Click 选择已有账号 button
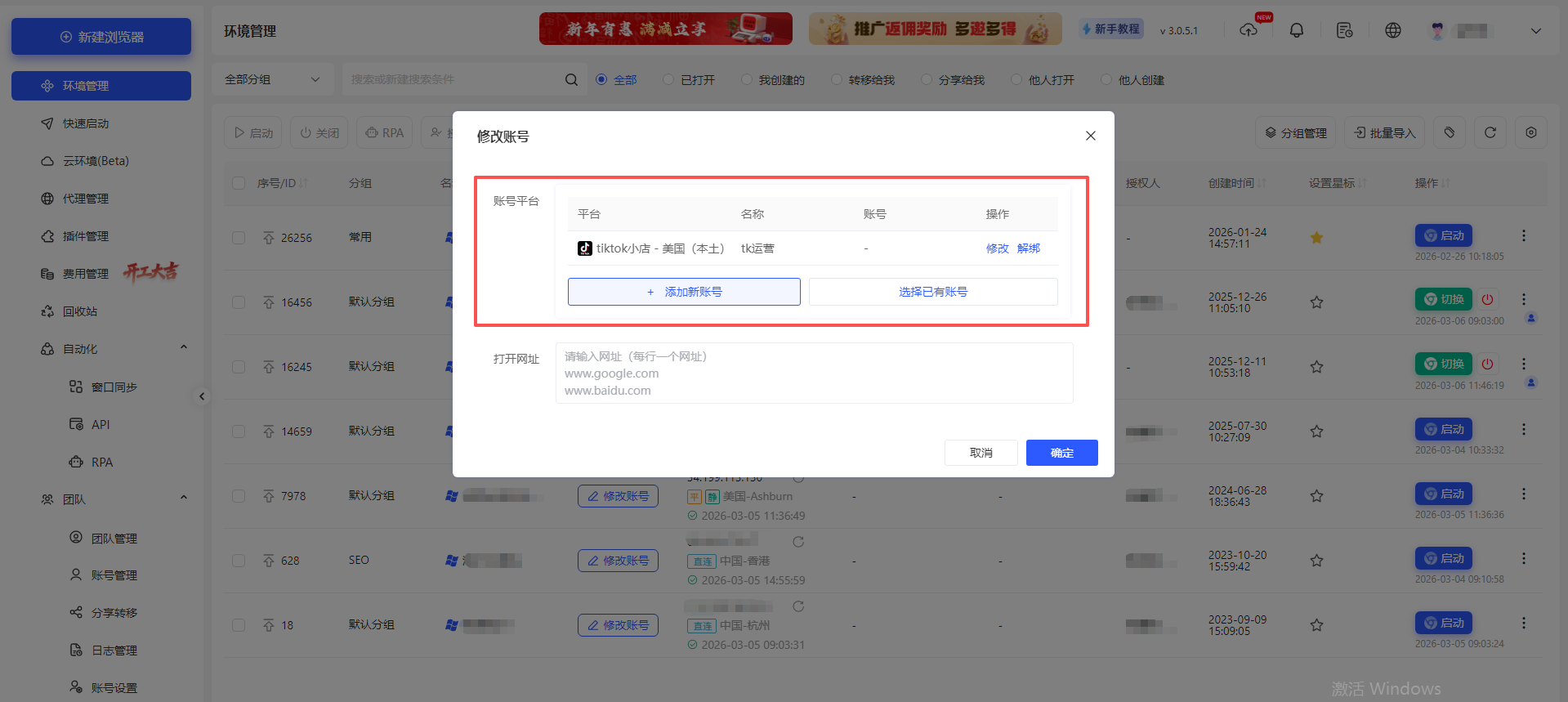The image size is (1568, 702). point(933,292)
